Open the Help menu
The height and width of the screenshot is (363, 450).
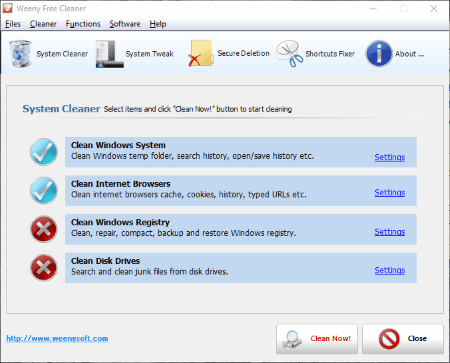158,24
